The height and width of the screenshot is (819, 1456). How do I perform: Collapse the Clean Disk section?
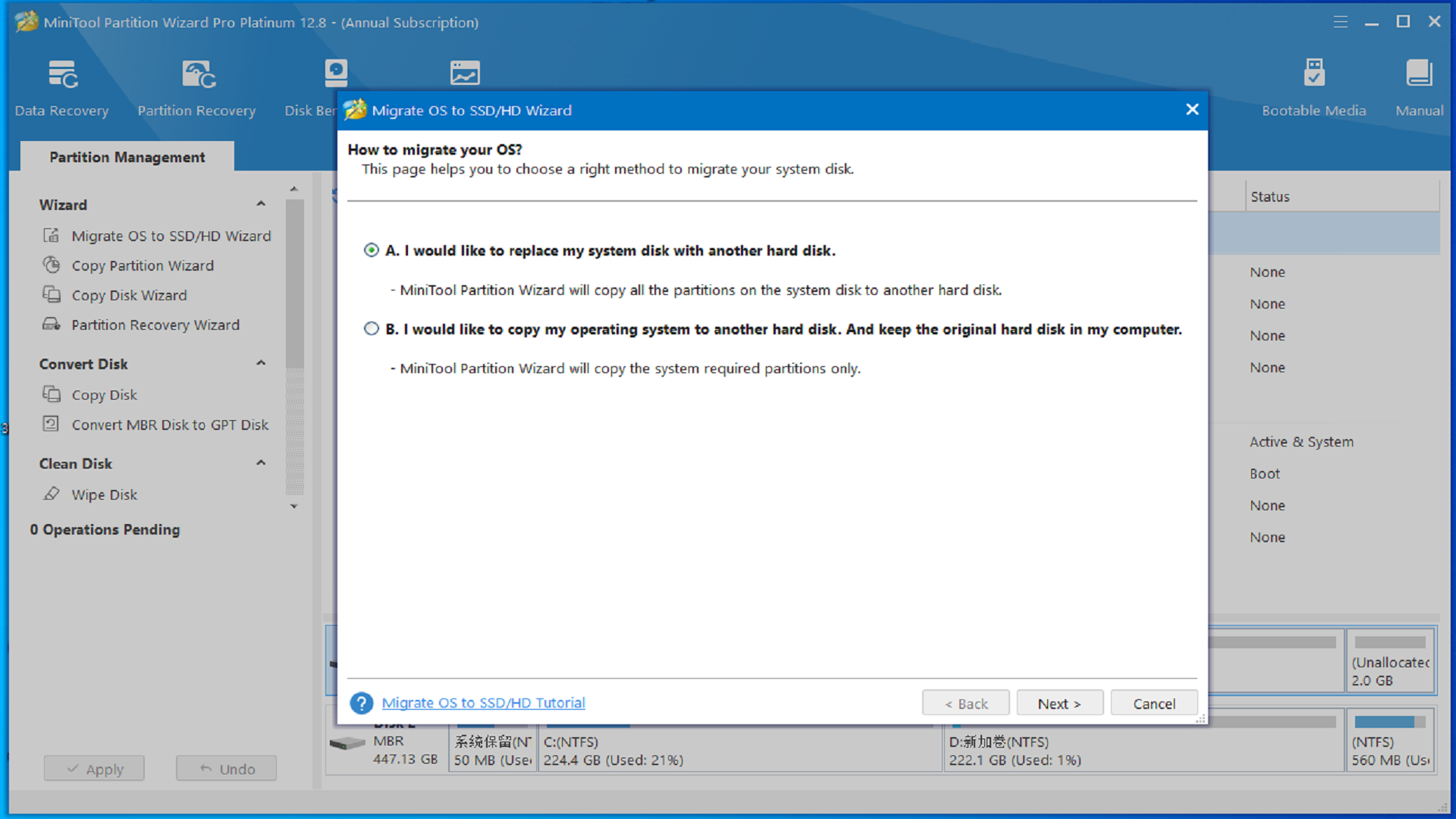pos(261,463)
